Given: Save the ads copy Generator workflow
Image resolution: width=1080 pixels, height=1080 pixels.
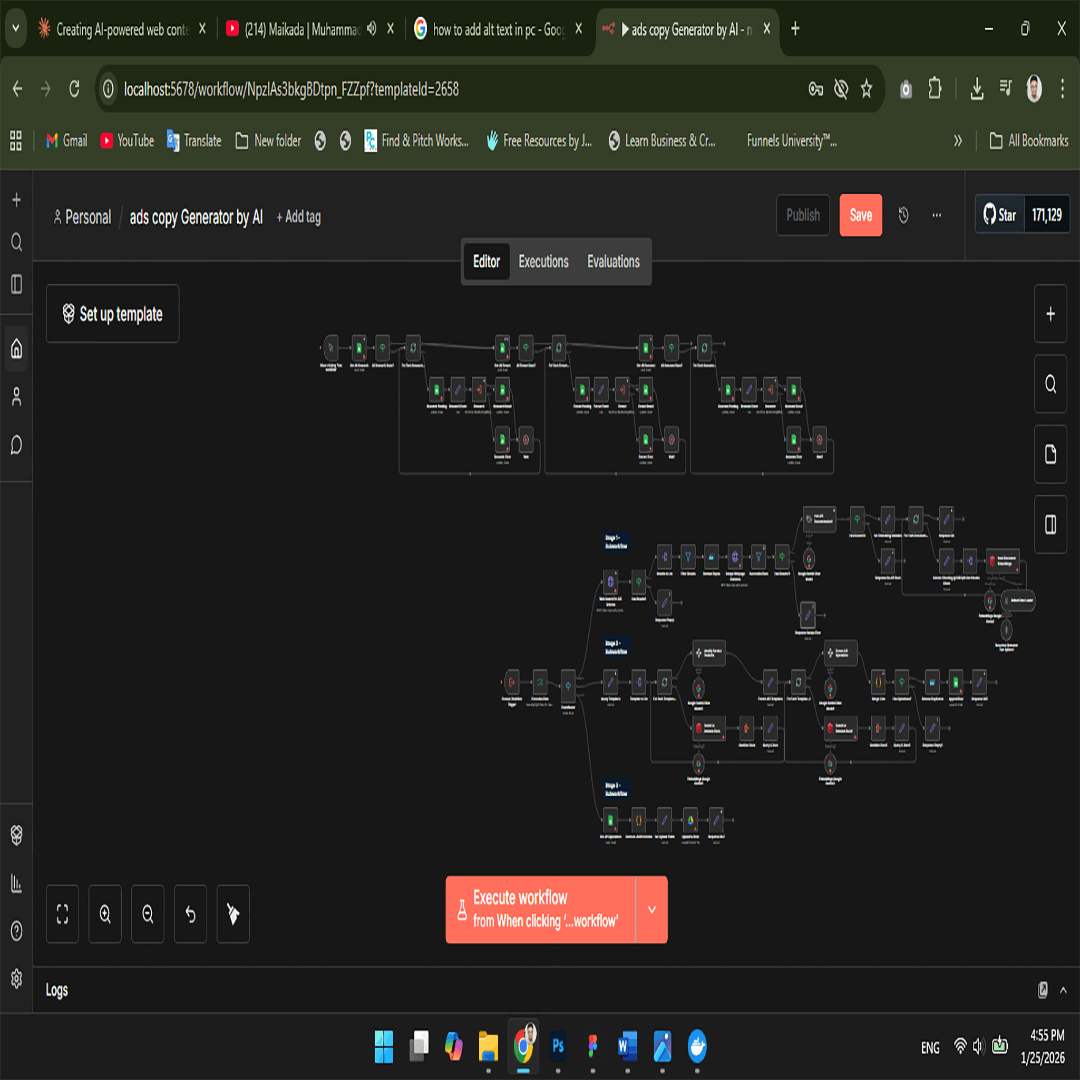Looking at the screenshot, I should 860,215.
